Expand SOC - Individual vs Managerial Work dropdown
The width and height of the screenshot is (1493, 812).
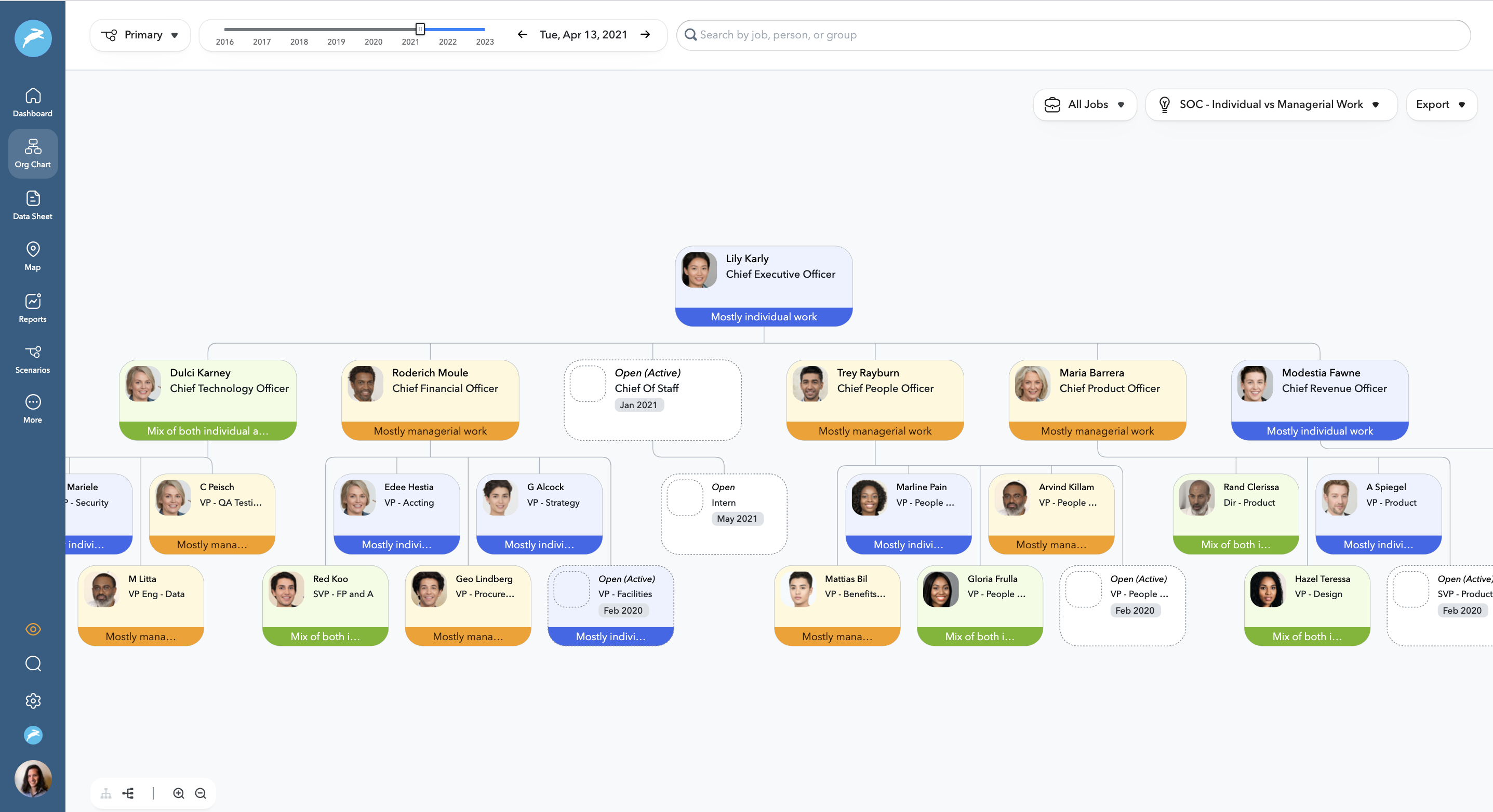(1271, 104)
